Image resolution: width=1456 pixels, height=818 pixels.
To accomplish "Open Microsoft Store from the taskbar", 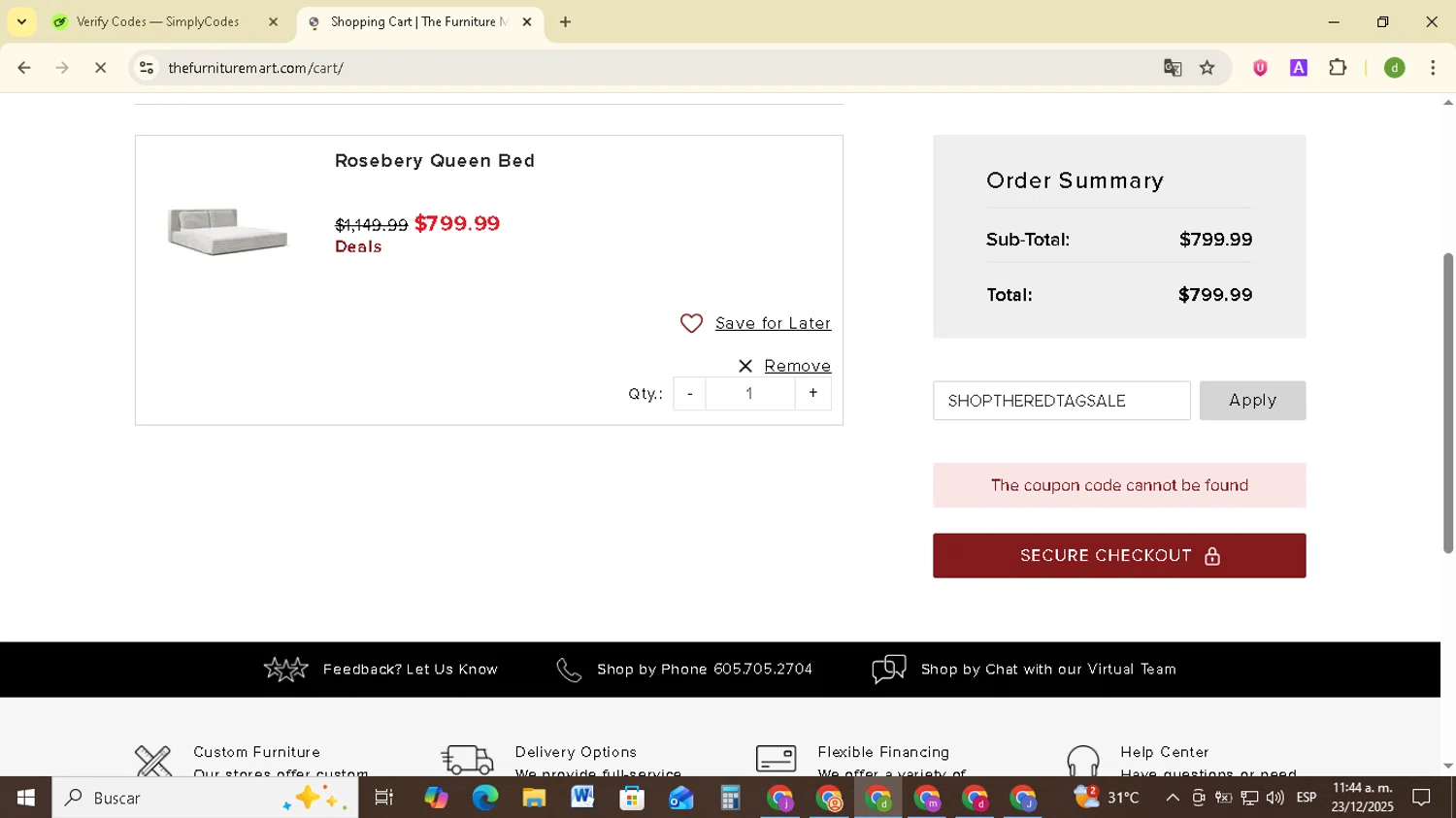I will click(x=632, y=798).
